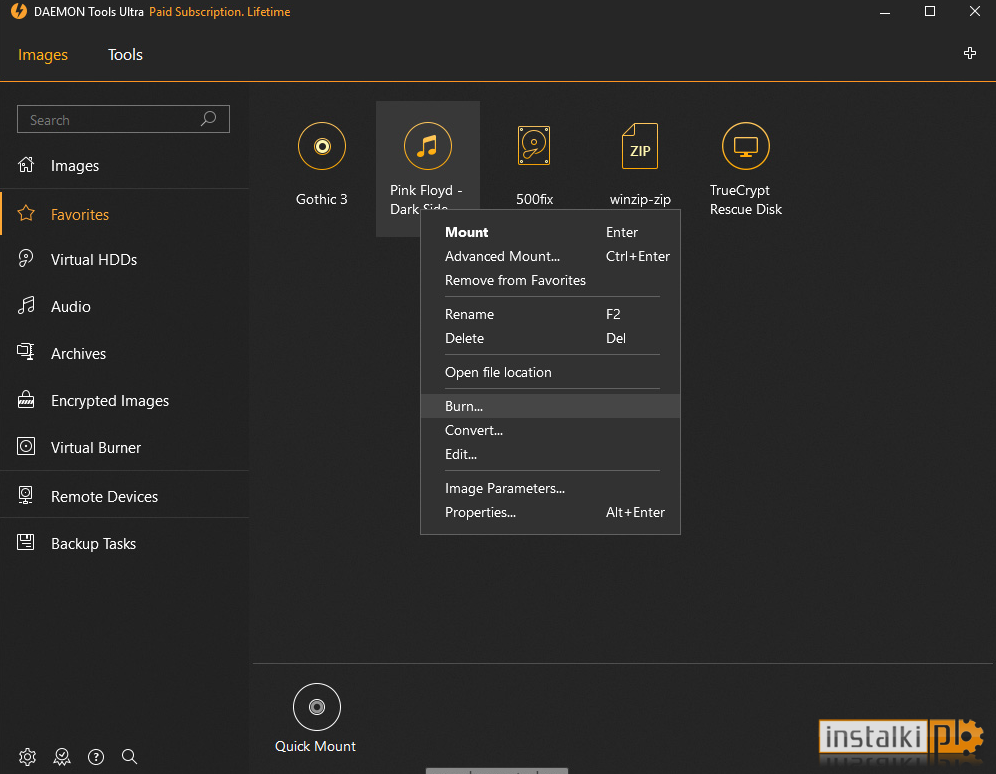Open the license ribbon badge icon
Screen dimensions: 996x774
[x=62, y=756]
